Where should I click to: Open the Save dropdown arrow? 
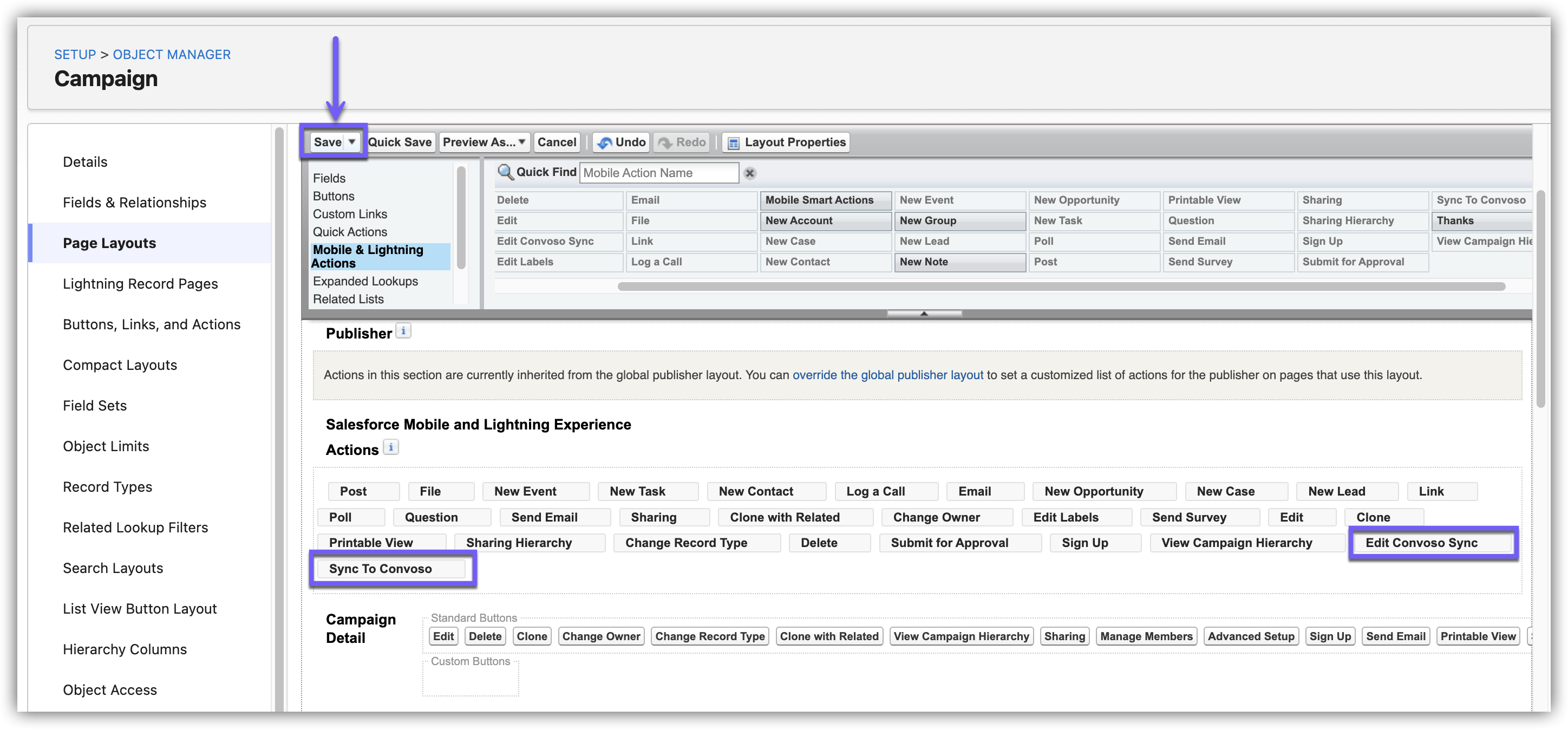[x=352, y=142]
